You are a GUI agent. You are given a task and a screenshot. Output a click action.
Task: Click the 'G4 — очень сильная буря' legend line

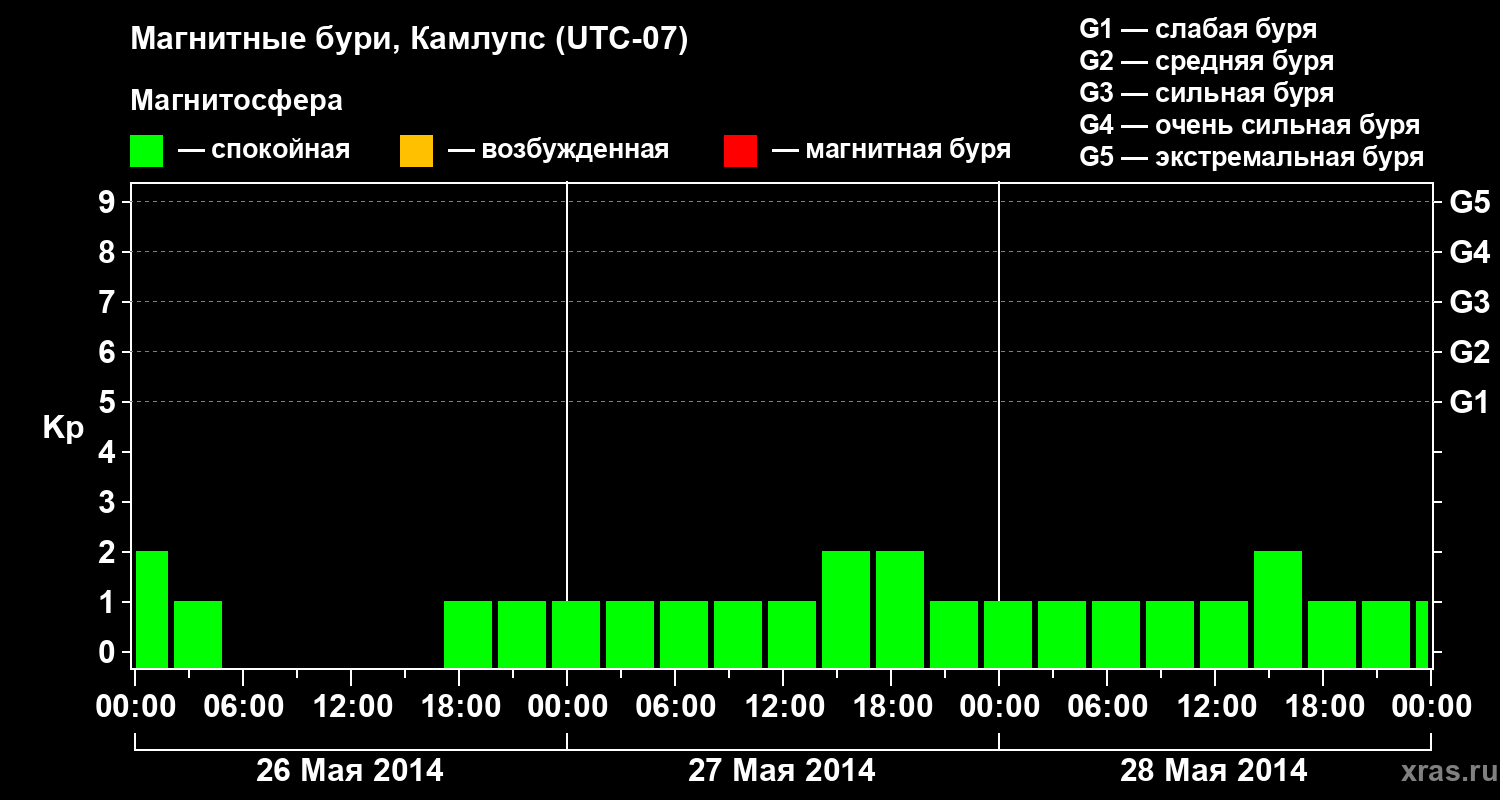[x=1250, y=124]
